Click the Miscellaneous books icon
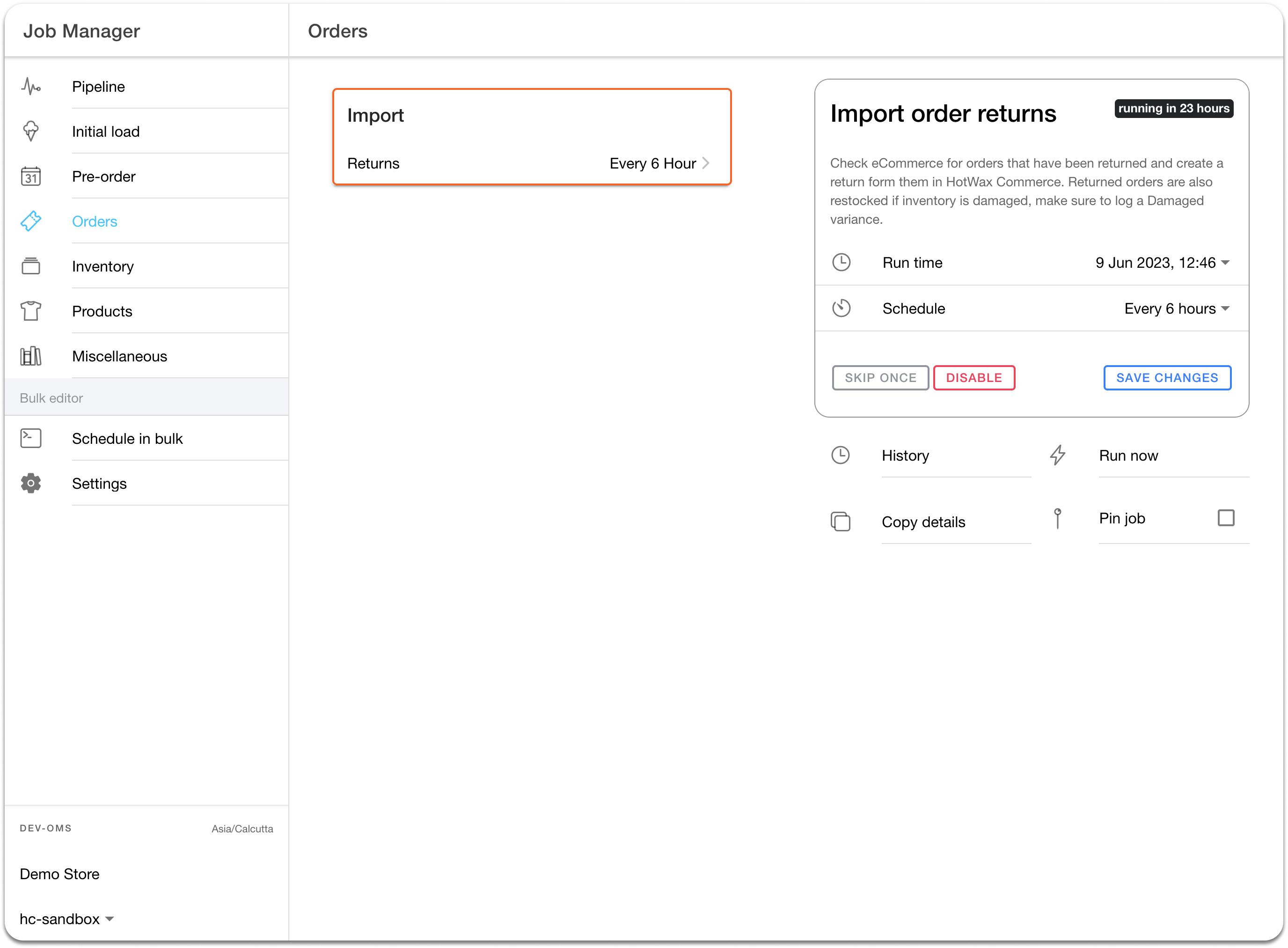The height and width of the screenshot is (948, 1288). 31,356
